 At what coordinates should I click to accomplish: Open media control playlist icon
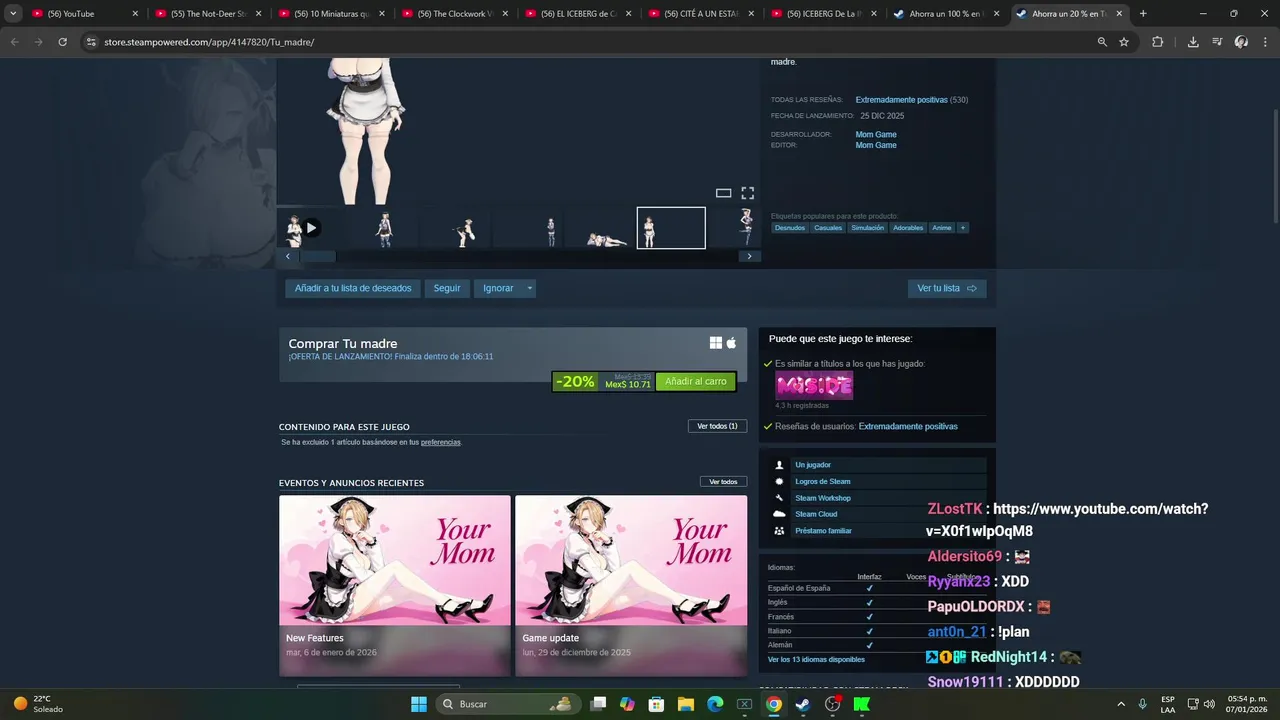click(x=1217, y=42)
